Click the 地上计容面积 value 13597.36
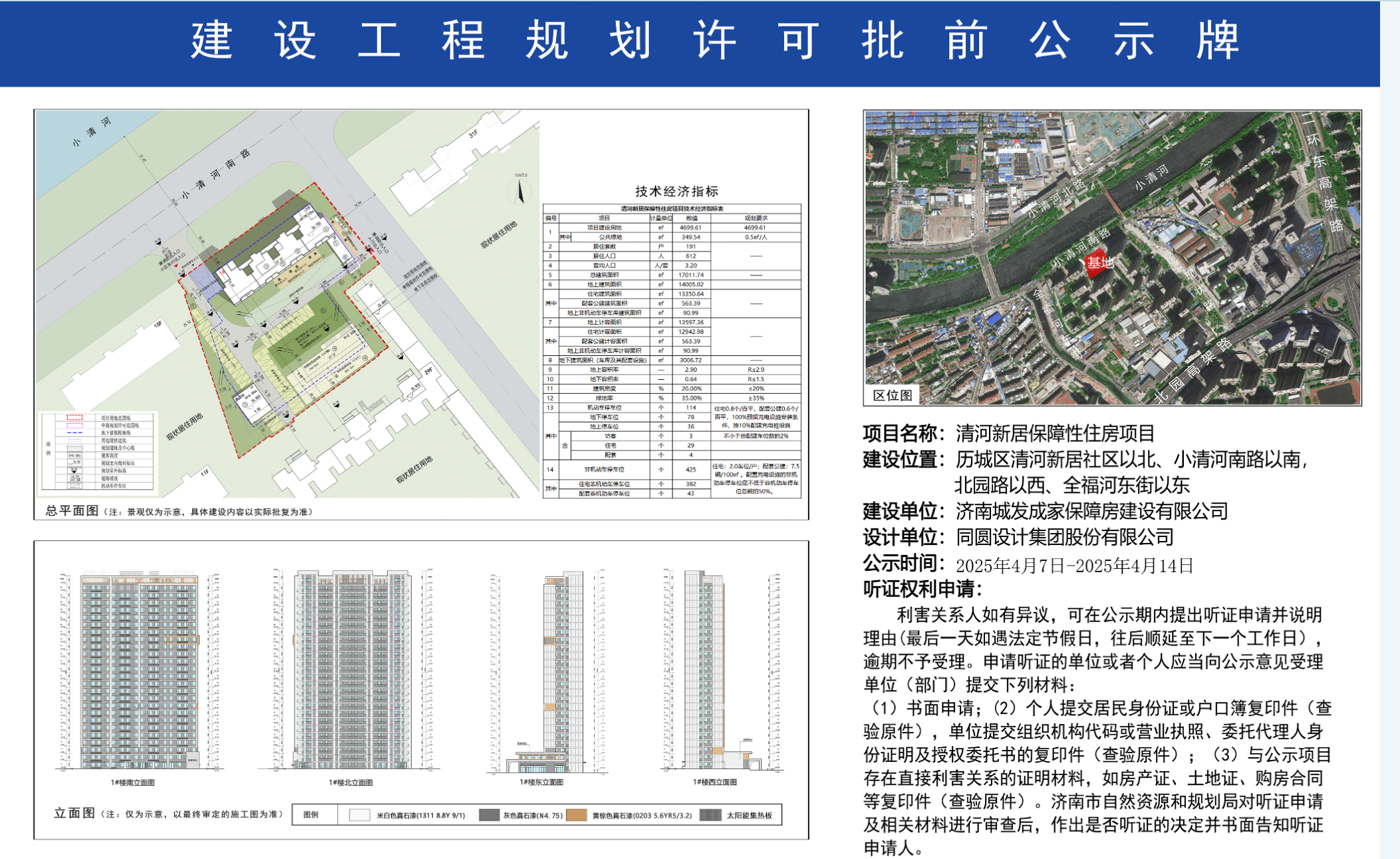 pyautogui.click(x=691, y=322)
